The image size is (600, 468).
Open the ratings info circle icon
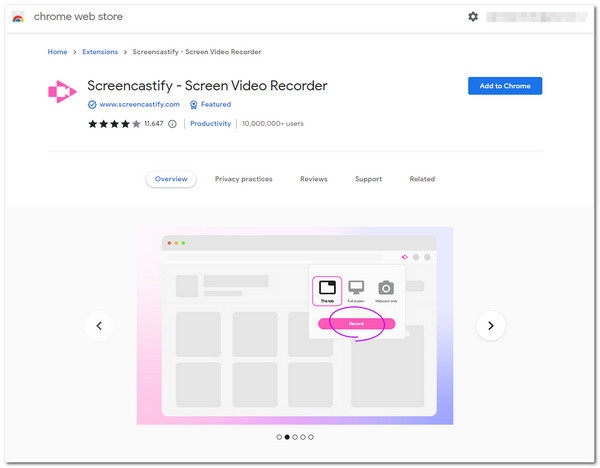pos(173,124)
